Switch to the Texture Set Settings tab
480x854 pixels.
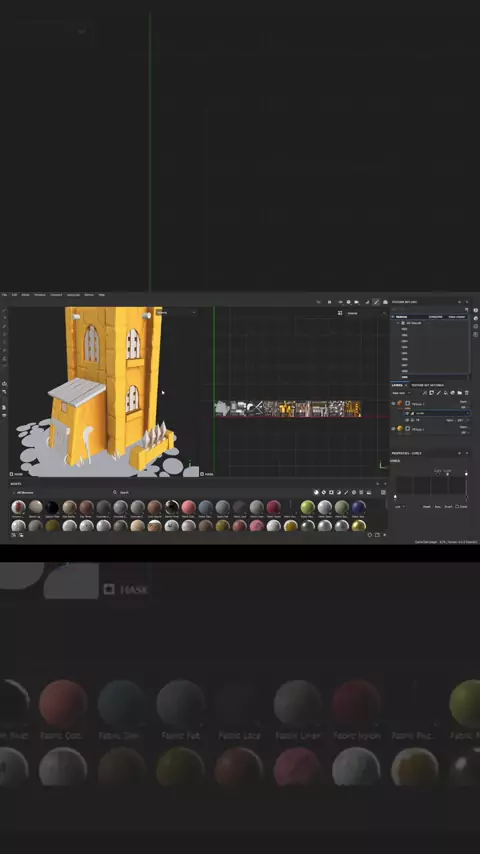tap(427, 385)
